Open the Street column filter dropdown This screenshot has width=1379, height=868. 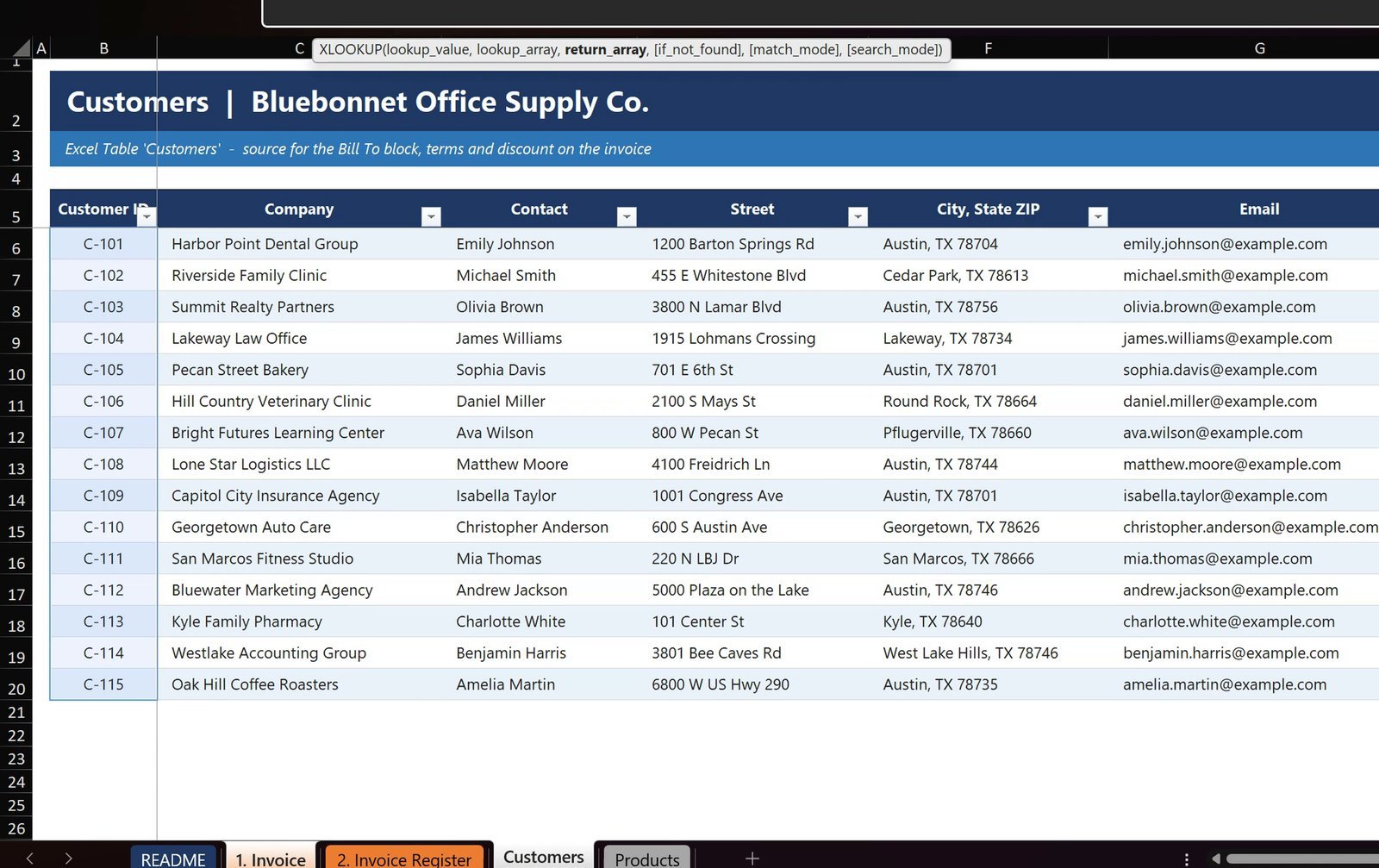coord(858,216)
